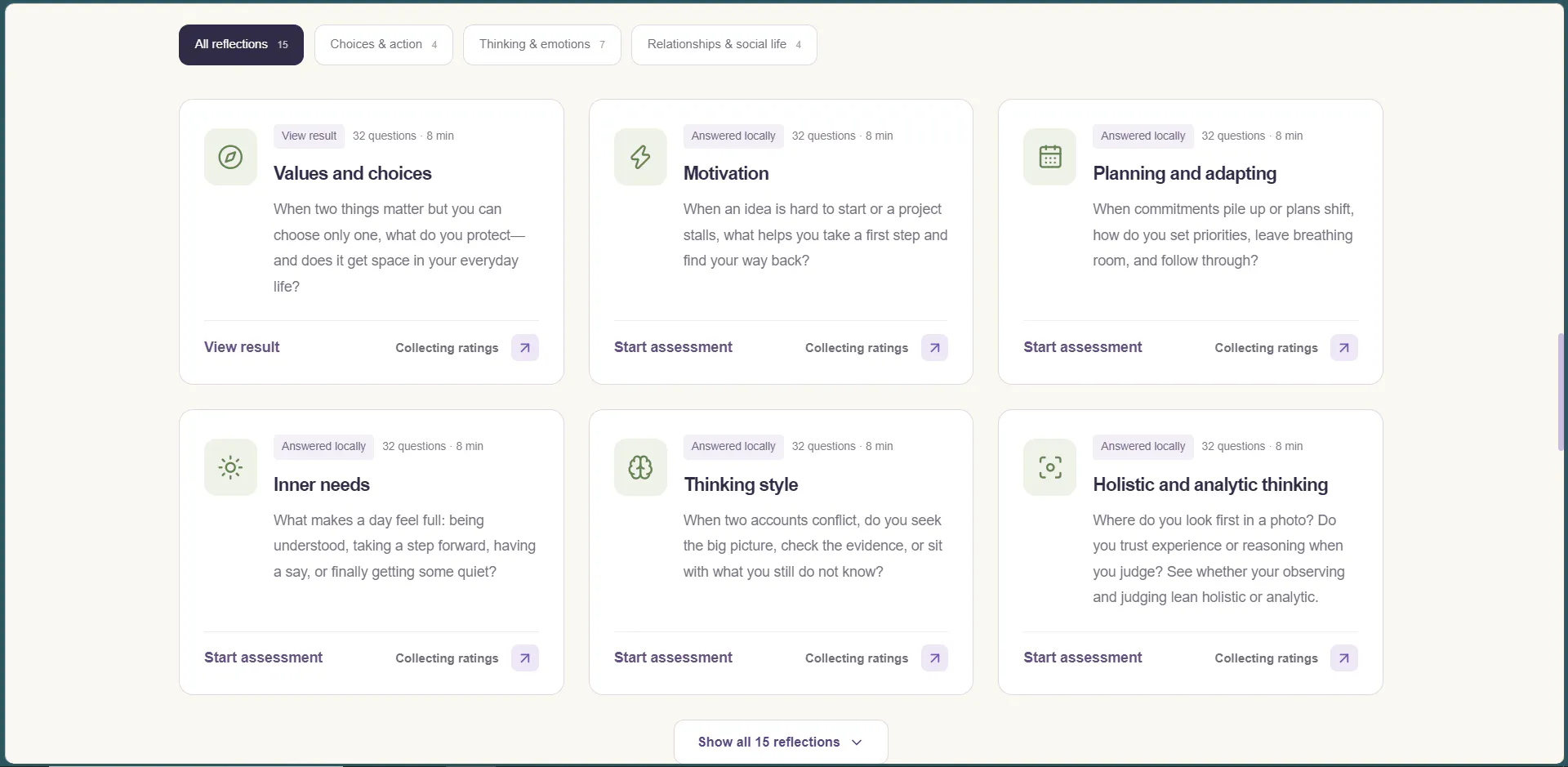This screenshot has width=1568, height=767.
Task: Switch to Choices & action tab
Action: [x=384, y=45]
